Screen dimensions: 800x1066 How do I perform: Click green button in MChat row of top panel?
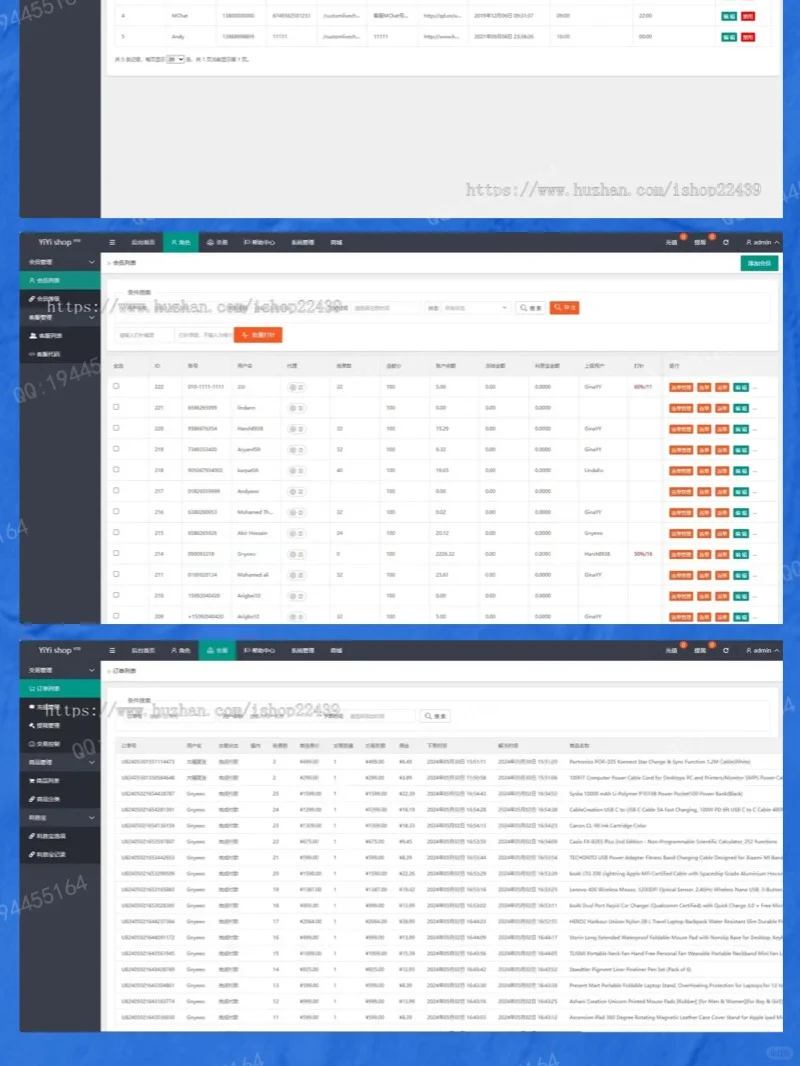(x=729, y=16)
